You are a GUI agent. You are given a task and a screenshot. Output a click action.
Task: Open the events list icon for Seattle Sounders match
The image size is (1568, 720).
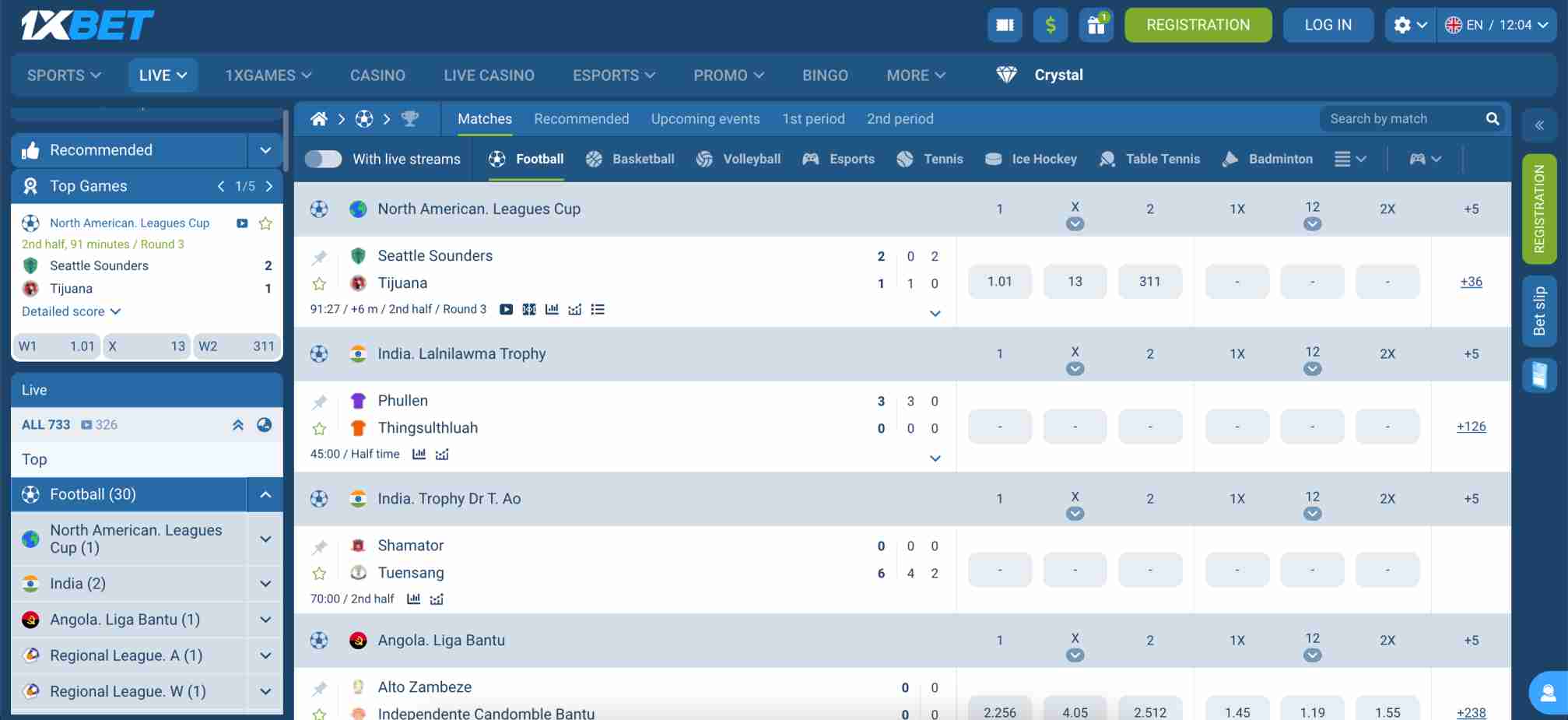(x=598, y=310)
